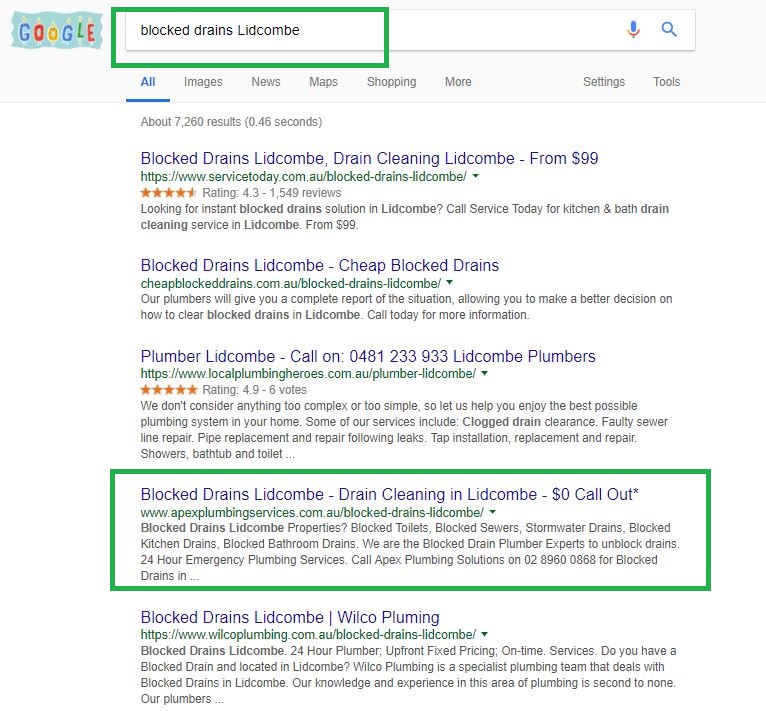Click the cheapblockeddrains.com.au green URL
766x711 pixels.
click(x=291, y=283)
